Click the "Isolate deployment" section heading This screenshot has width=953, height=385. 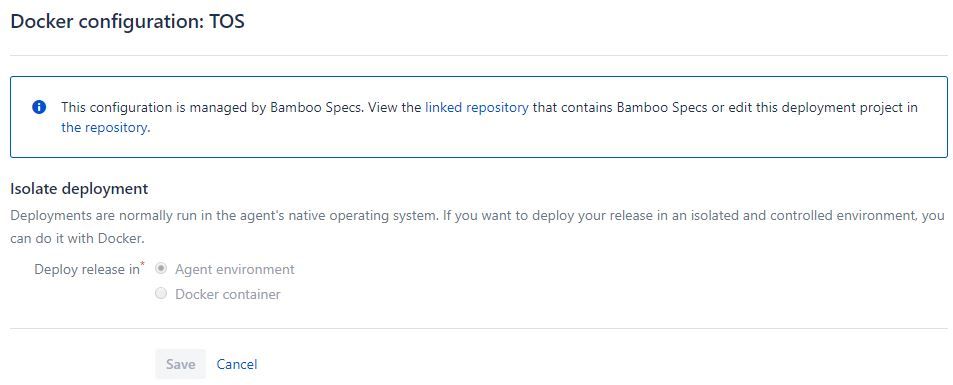79,189
